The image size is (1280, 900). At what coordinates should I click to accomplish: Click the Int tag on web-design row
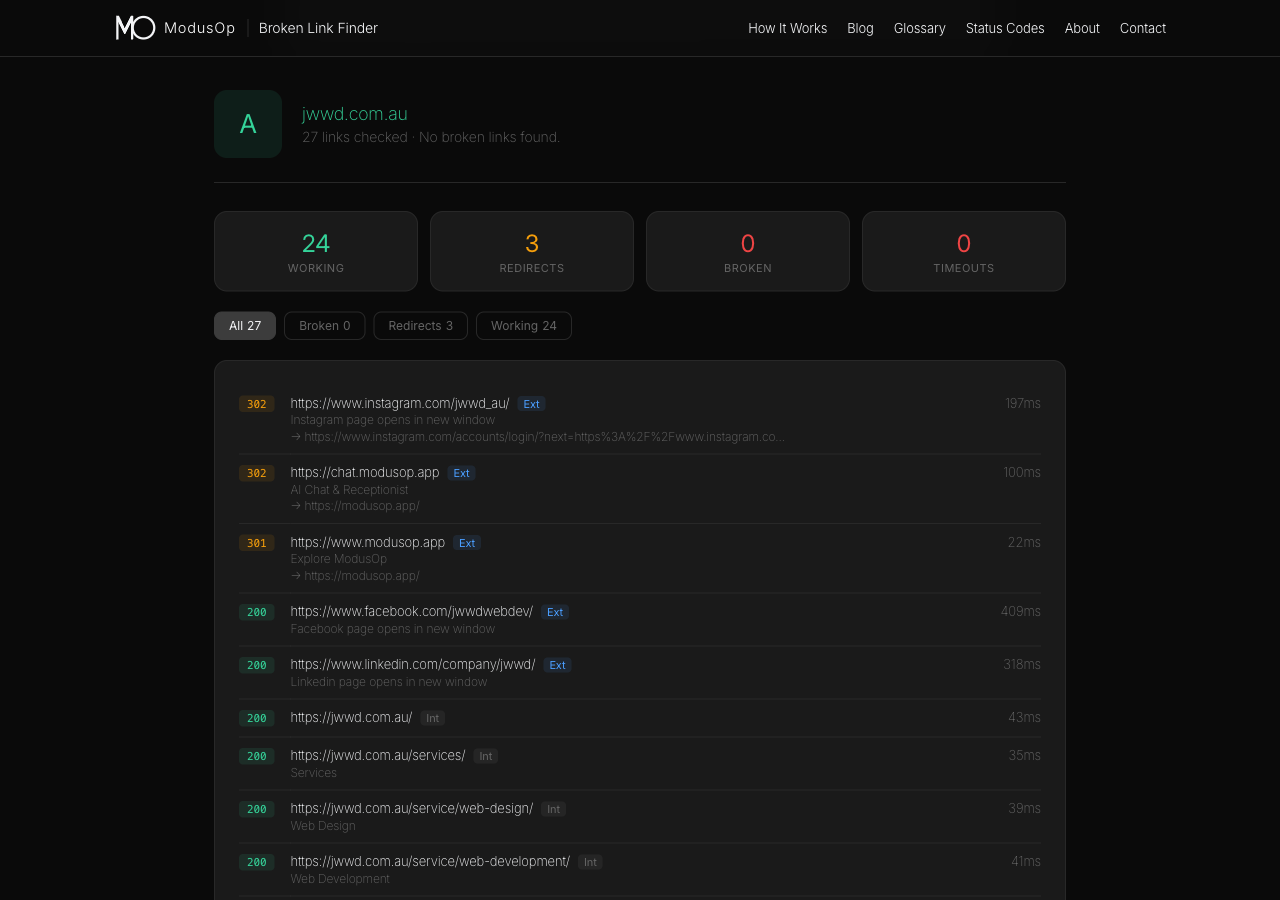pyautogui.click(x=554, y=809)
